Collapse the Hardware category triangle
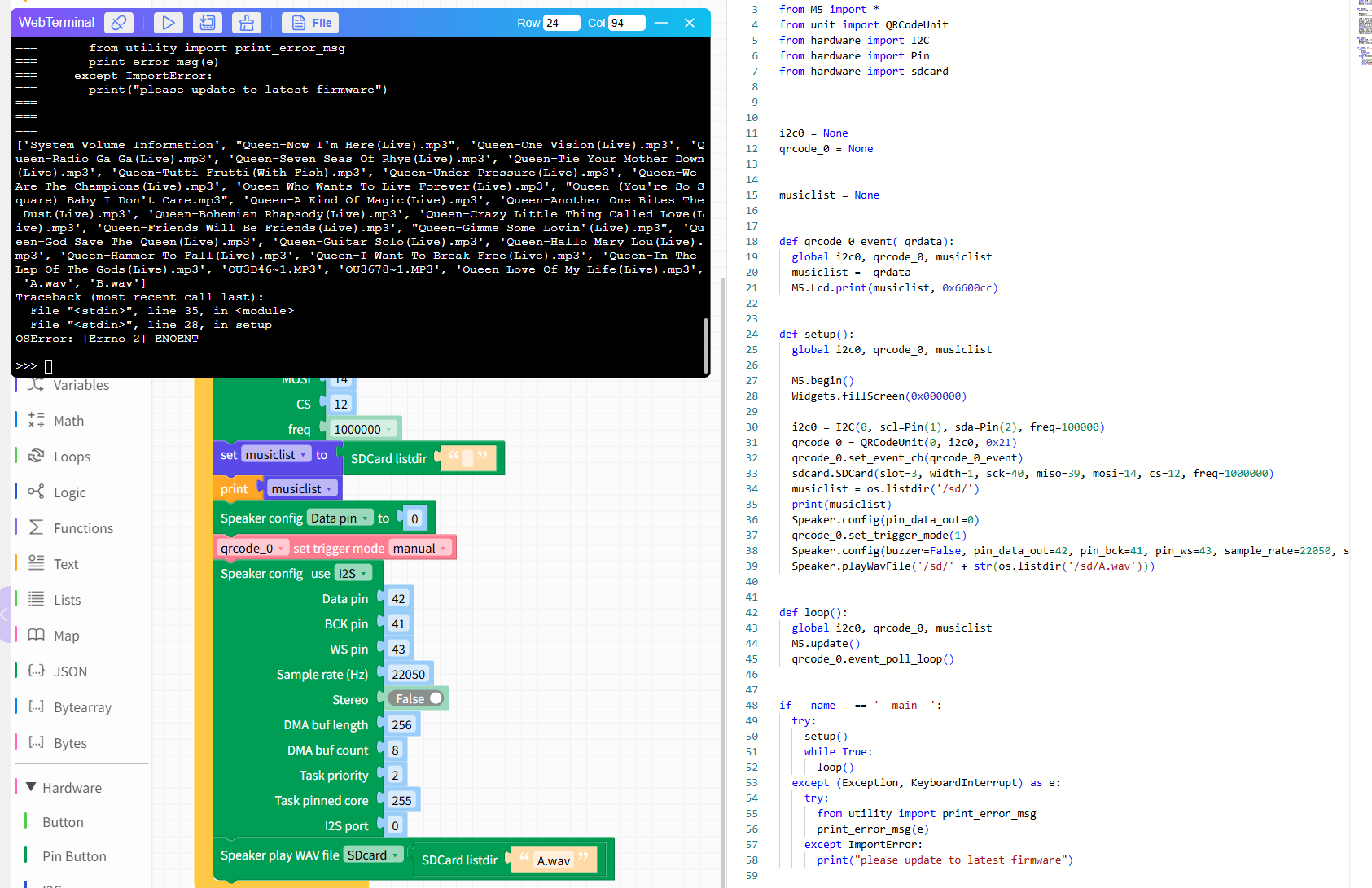The width and height of the screenshot is (1372, 888). (31, 787)
